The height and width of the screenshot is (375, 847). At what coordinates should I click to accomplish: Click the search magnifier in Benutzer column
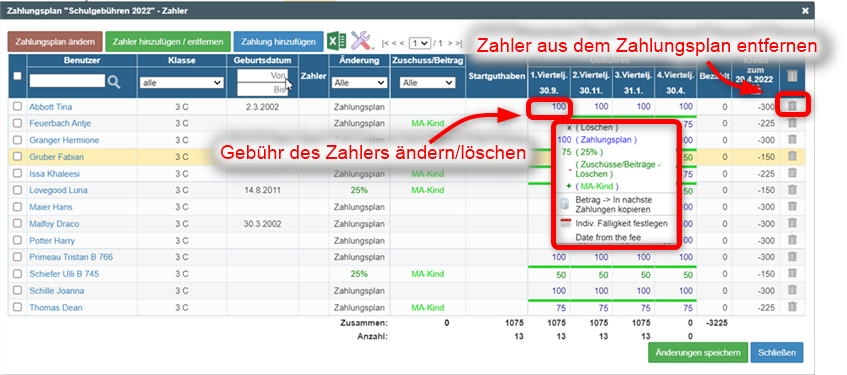[115, 82]
